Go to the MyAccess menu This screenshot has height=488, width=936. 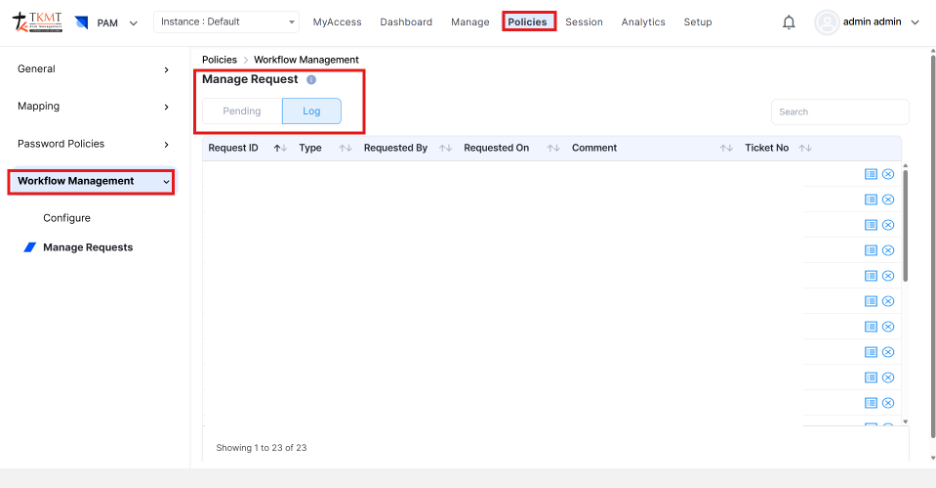point(337,22)
